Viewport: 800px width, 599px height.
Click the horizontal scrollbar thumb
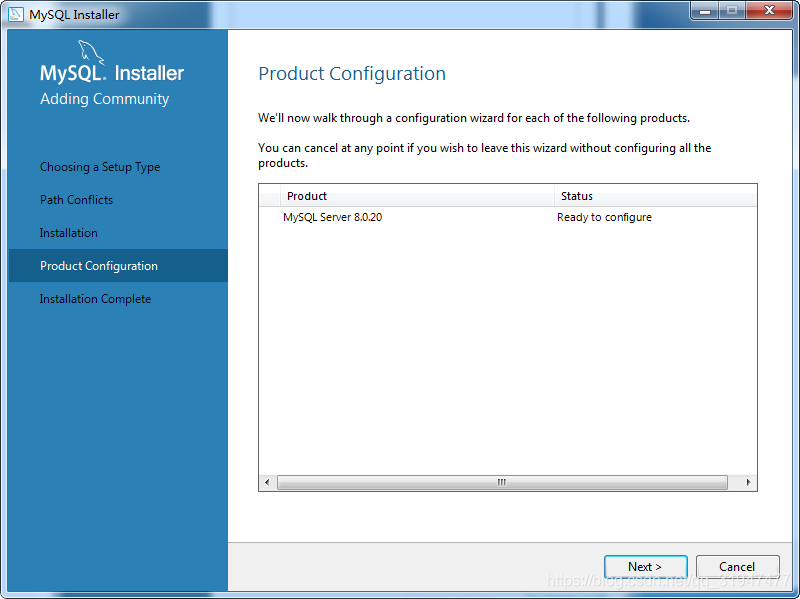coord(503,482)
